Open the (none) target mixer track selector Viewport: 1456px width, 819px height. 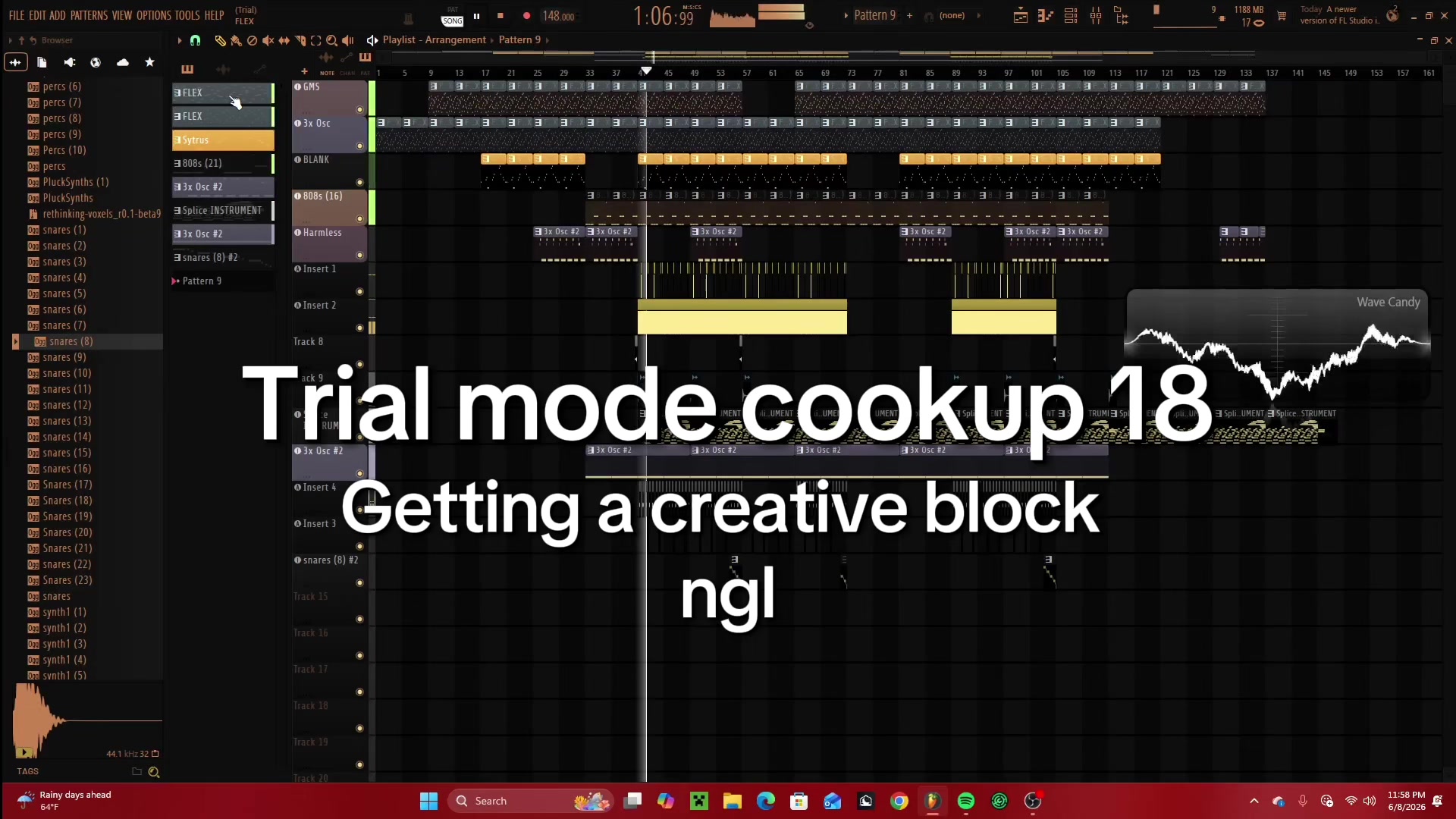[952, 15]
